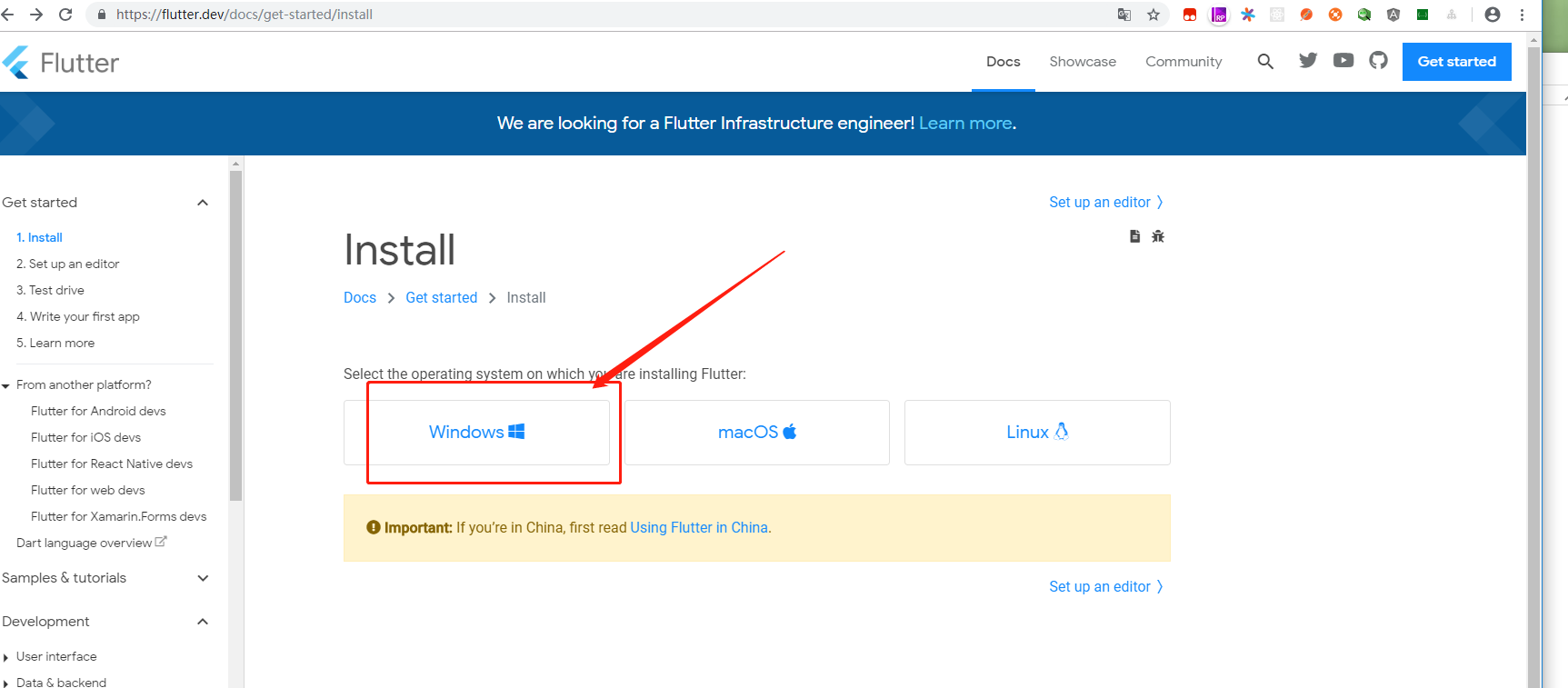Open the Showcase nav item

pyautogui.click(x=1083, y=62)
